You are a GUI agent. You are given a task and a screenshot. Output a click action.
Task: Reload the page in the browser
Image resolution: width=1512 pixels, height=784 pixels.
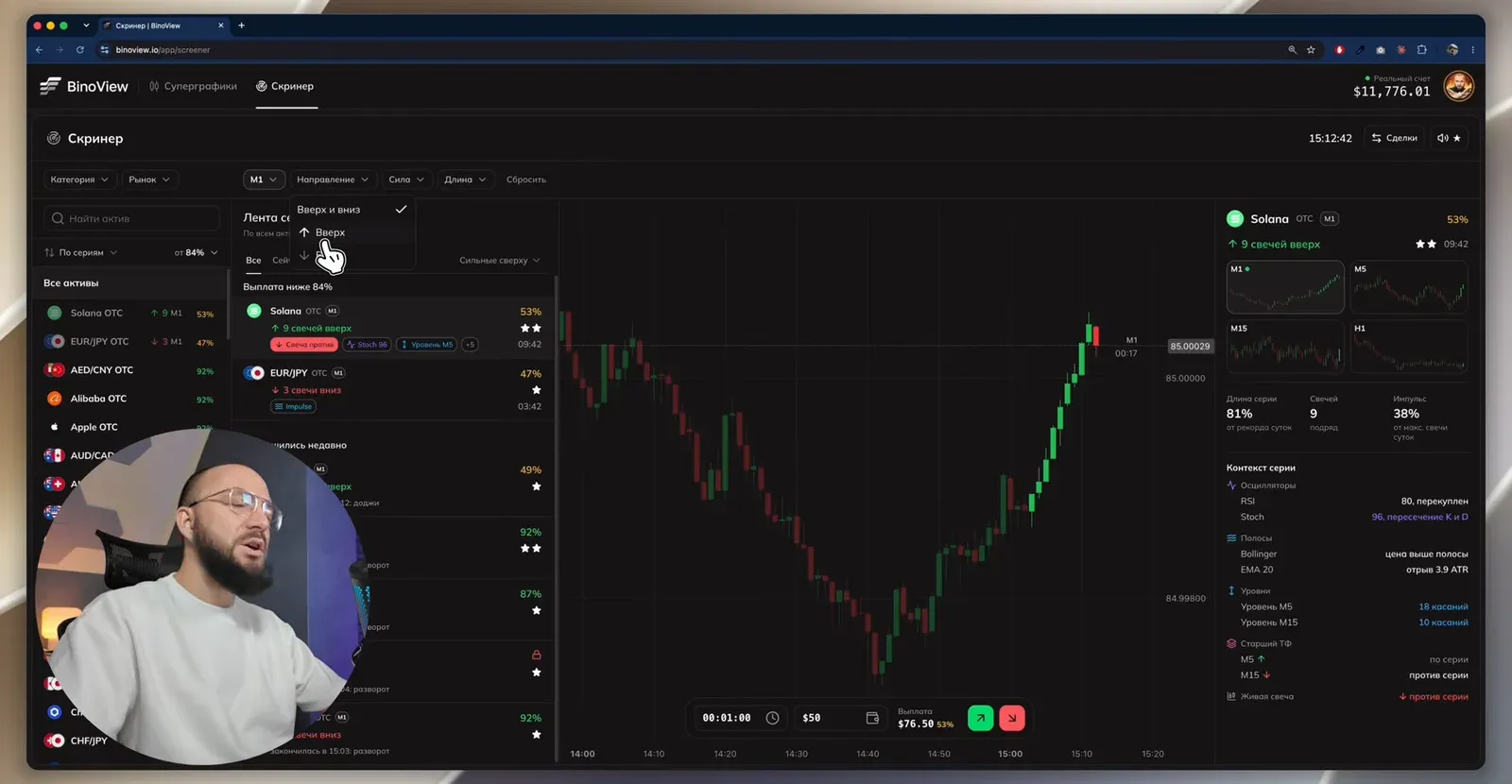click(80, 50)
